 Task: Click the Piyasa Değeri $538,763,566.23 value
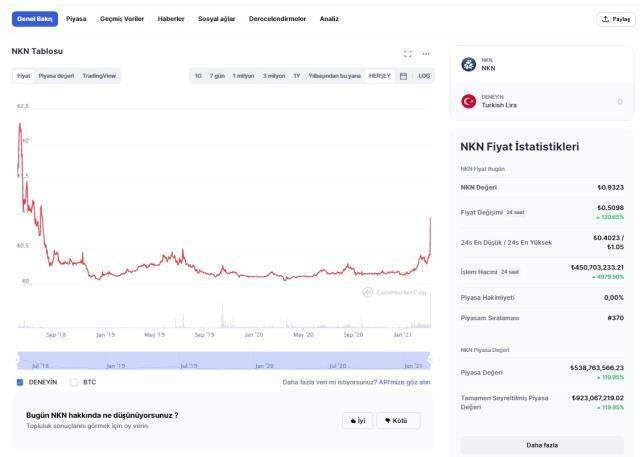(x=597, y=368)
